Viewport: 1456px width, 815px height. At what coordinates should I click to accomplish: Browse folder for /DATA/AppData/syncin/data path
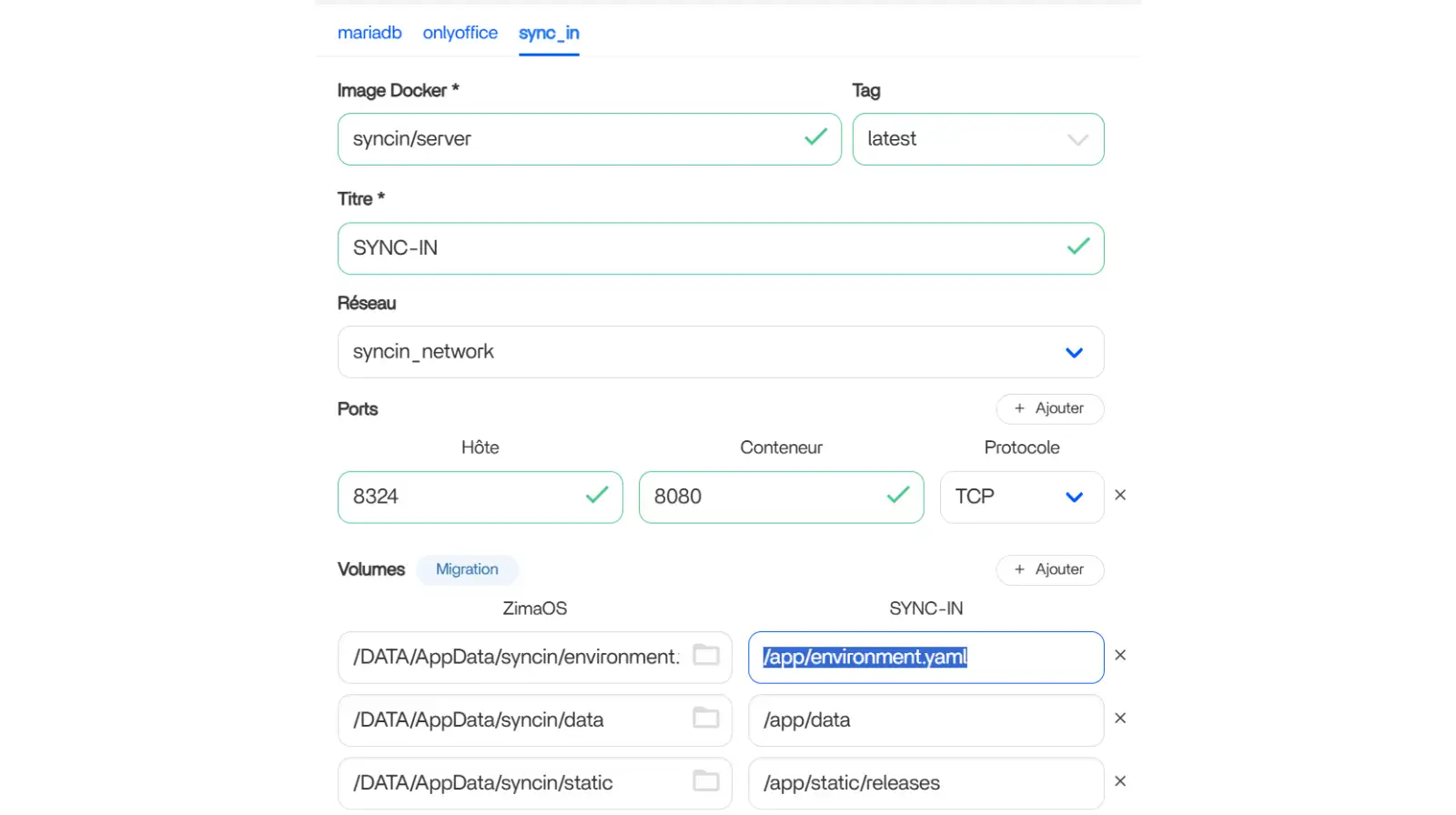coord(706,719)
